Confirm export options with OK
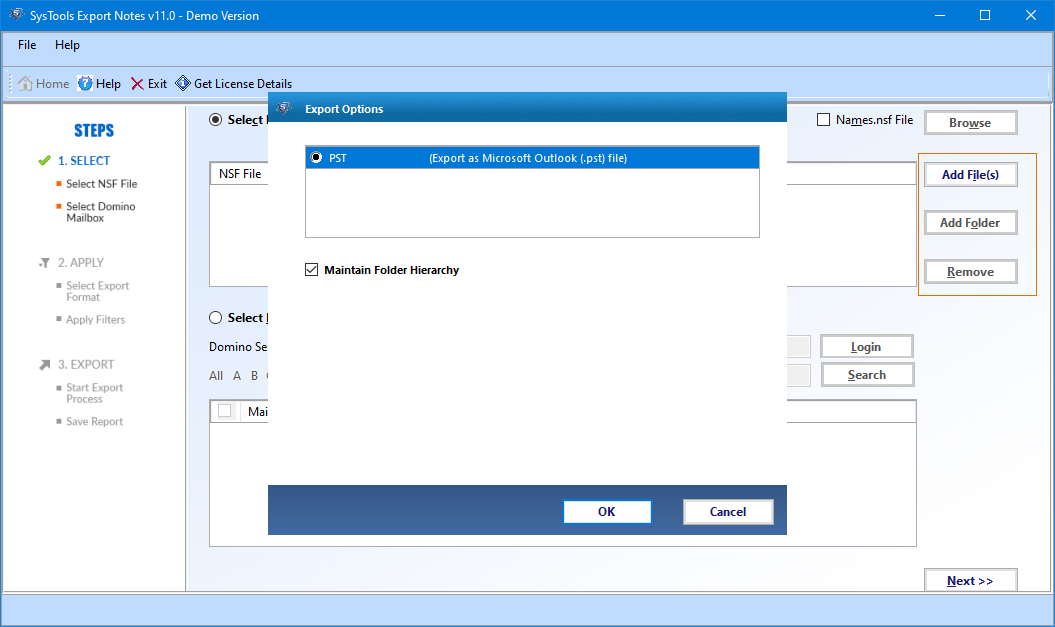The width and height of the screenshot is (1055, 627). (x=607, y=511)
